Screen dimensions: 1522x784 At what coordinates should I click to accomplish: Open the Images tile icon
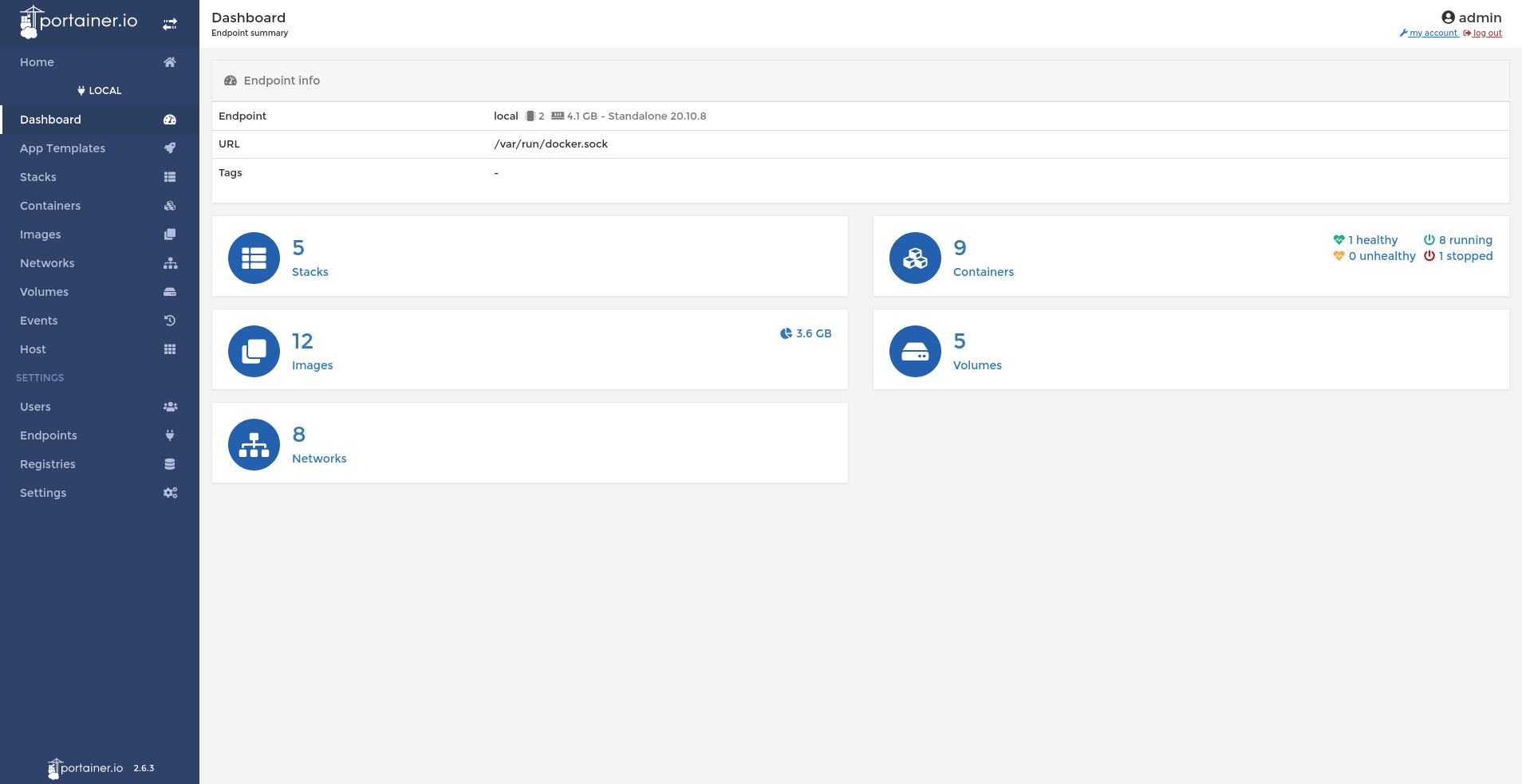point(254,351)
